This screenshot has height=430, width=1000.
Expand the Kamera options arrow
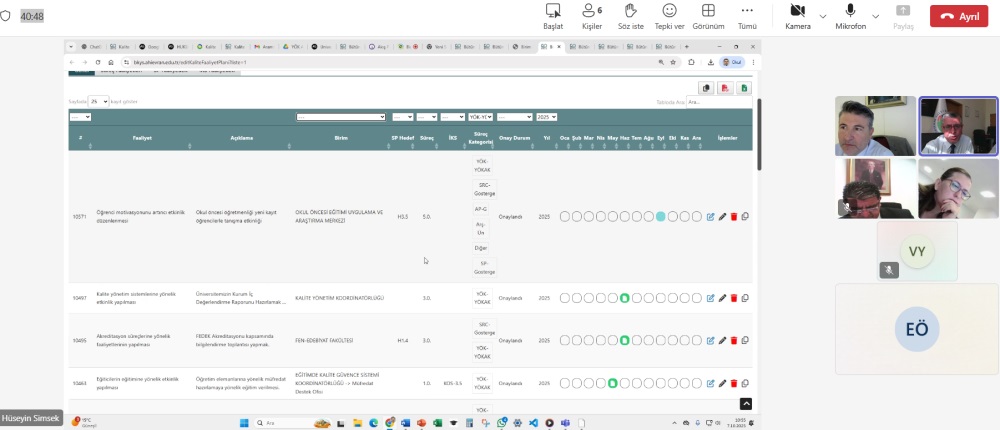823,16
